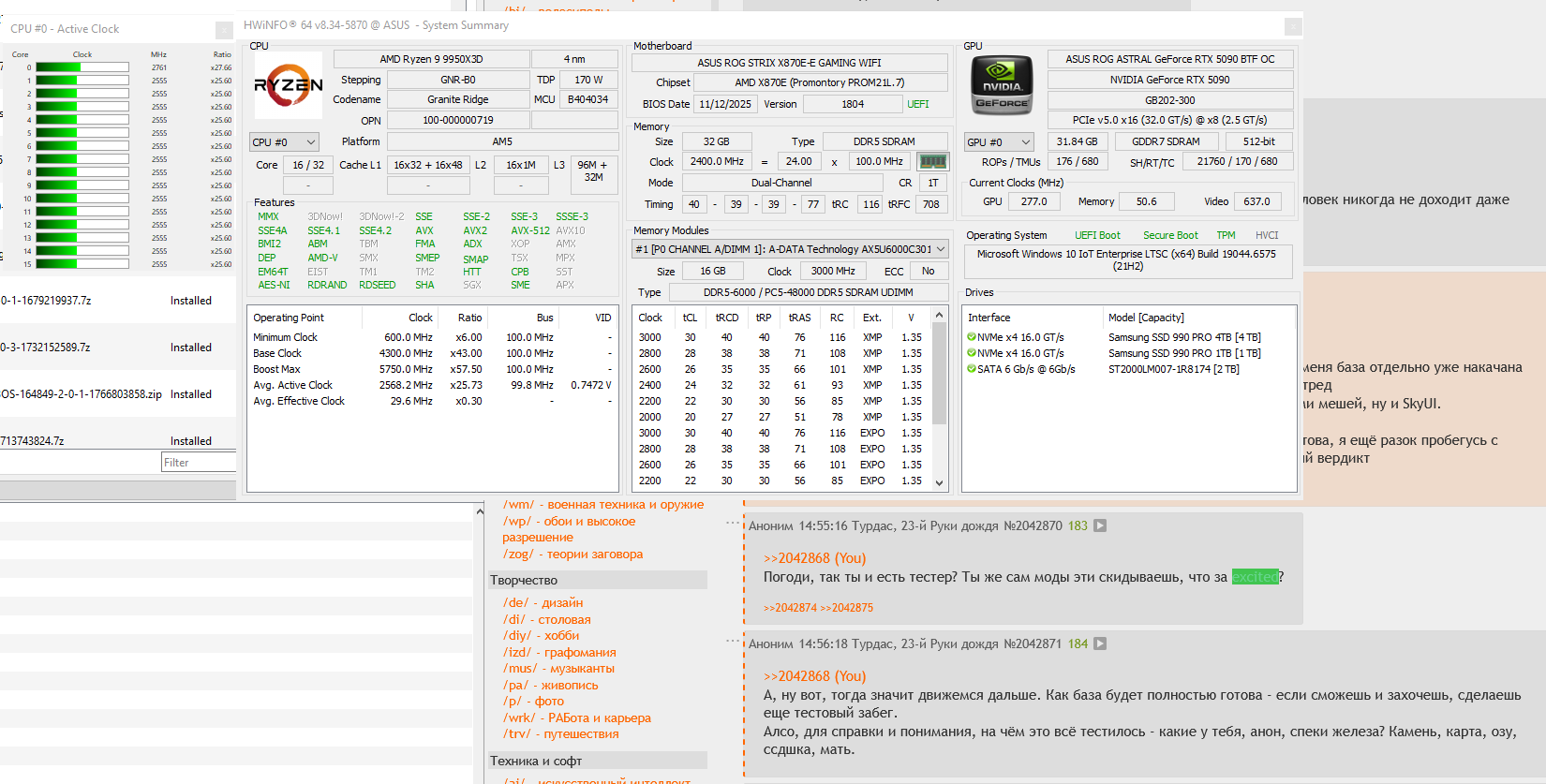Click the arrow icon beside post №2042871

[x=1100, y=644]
